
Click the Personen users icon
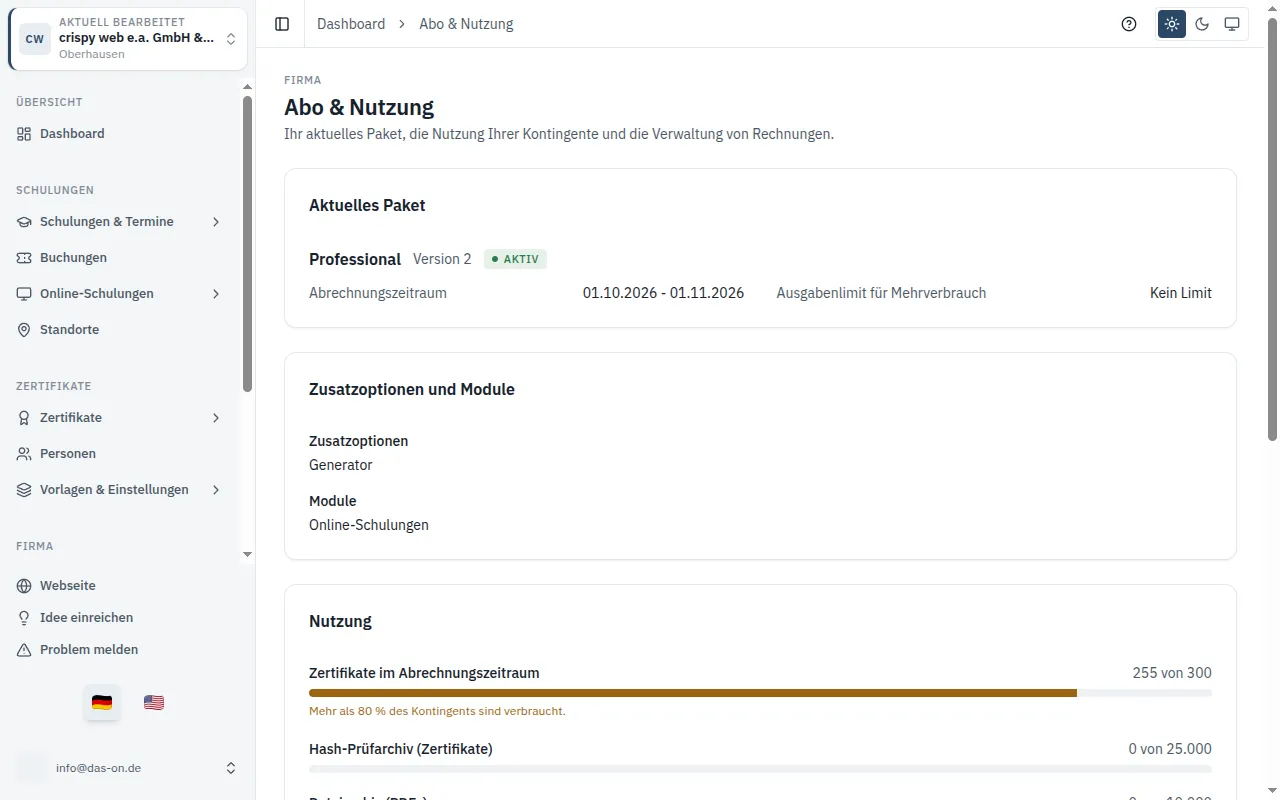[x=24, y=454]
